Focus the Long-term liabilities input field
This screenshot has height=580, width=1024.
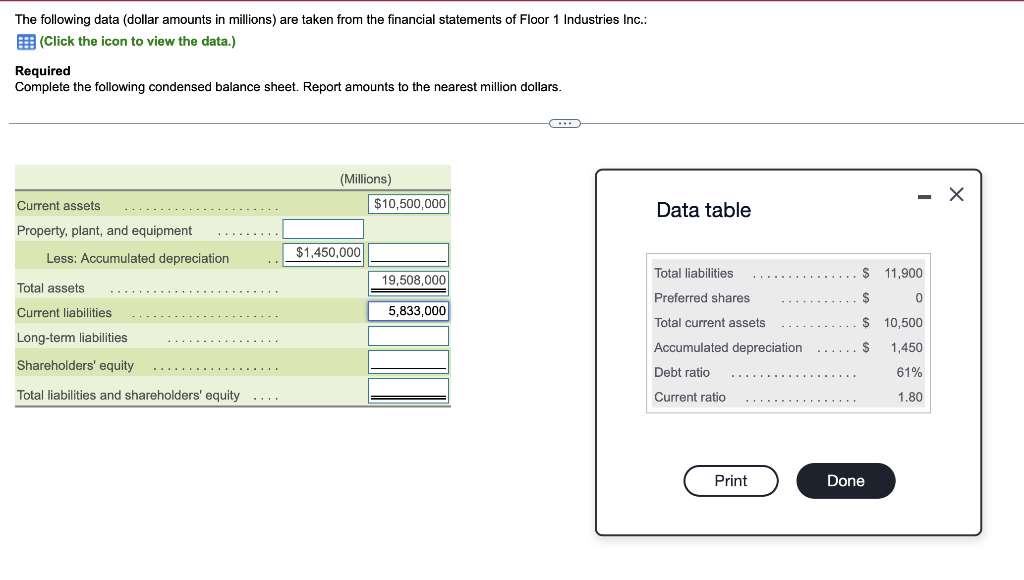click(408, 336)
